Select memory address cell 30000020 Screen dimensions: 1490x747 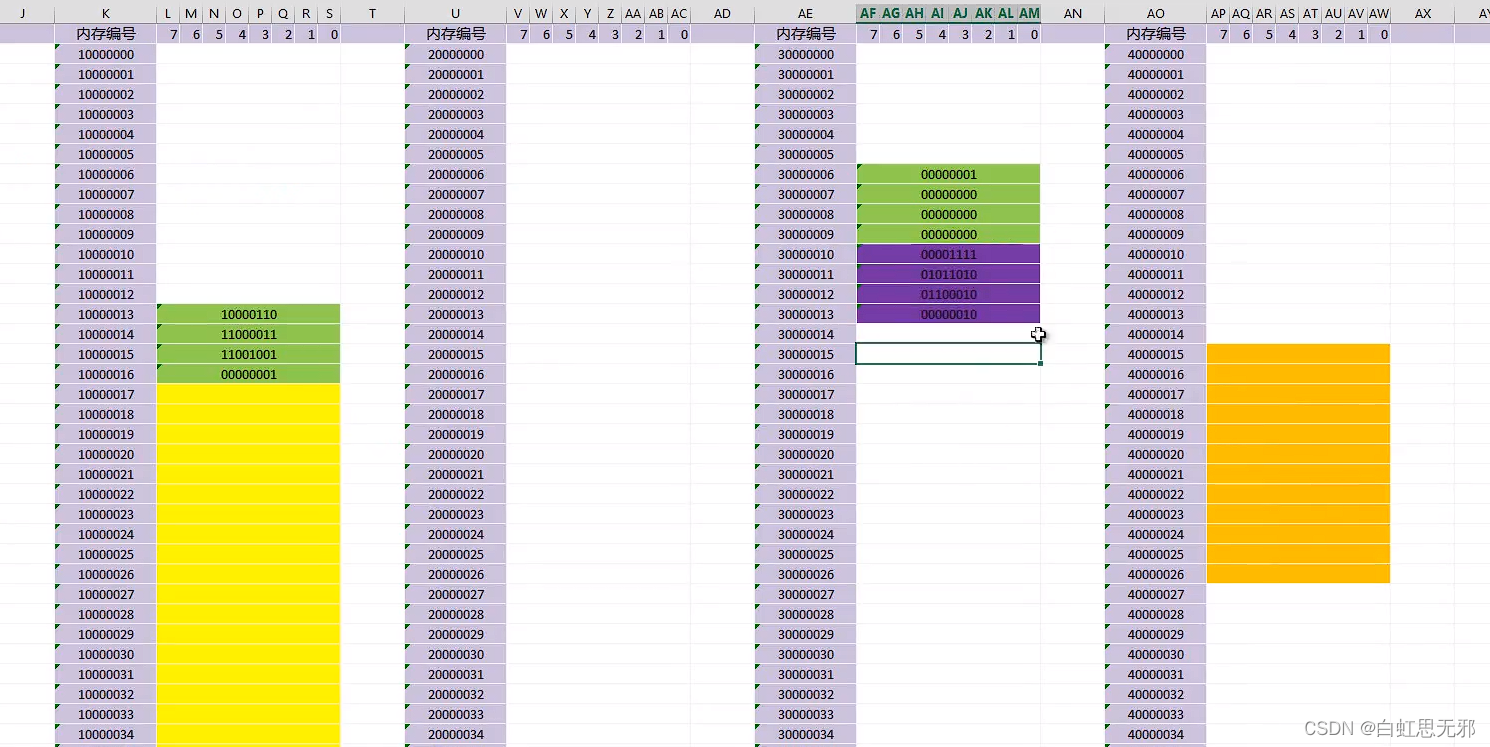[x=806, y=454]
